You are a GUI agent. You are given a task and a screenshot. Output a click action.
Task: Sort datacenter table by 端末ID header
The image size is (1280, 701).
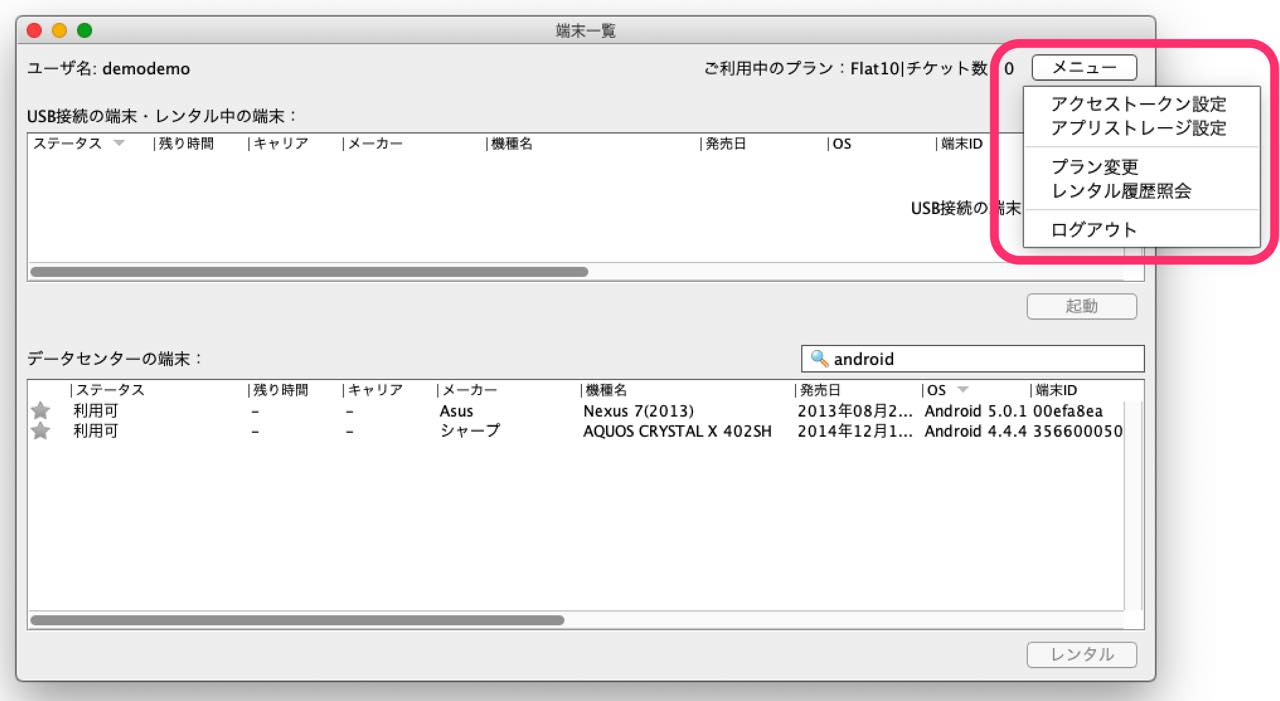coord(1056,390)
